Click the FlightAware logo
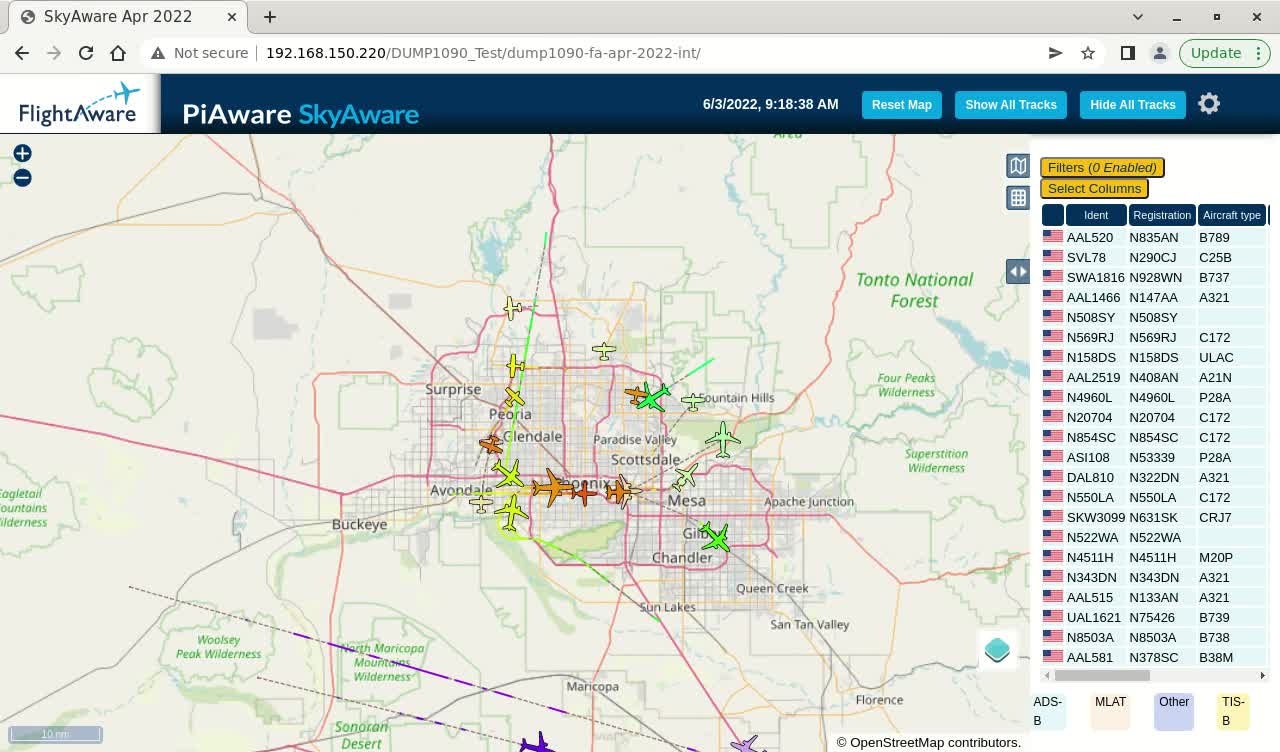1280x752 pixels. 79,104
